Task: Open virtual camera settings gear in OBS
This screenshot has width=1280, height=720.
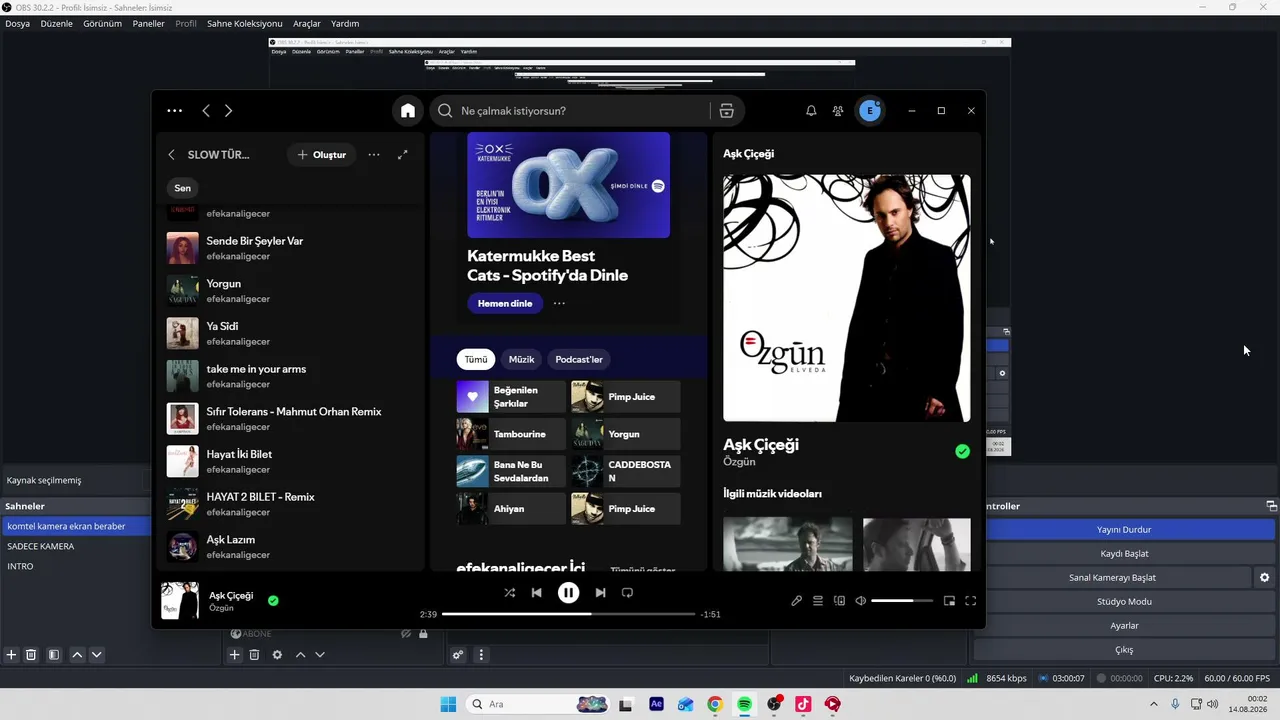Action: click(1264, 578)
